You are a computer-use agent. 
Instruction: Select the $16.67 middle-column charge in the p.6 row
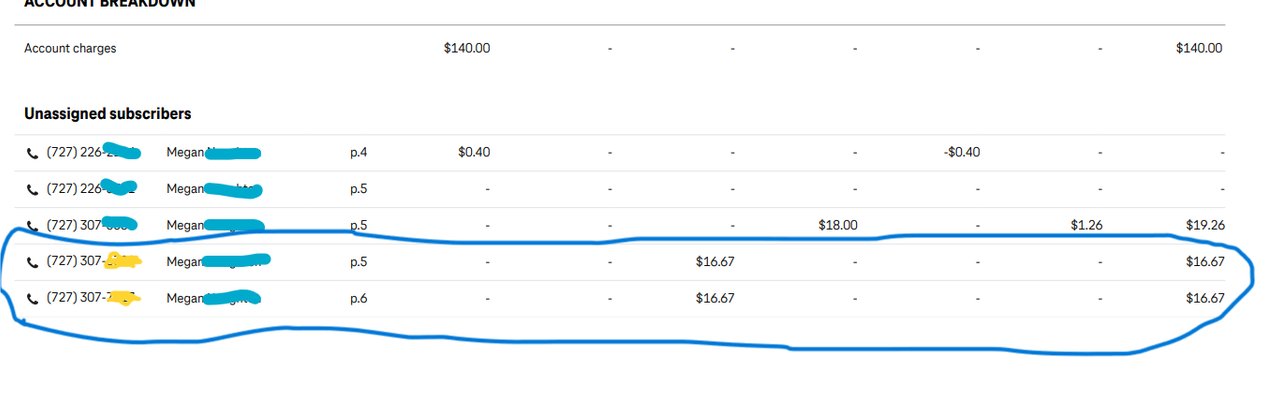pyautogui.click(x=715, y=298)
